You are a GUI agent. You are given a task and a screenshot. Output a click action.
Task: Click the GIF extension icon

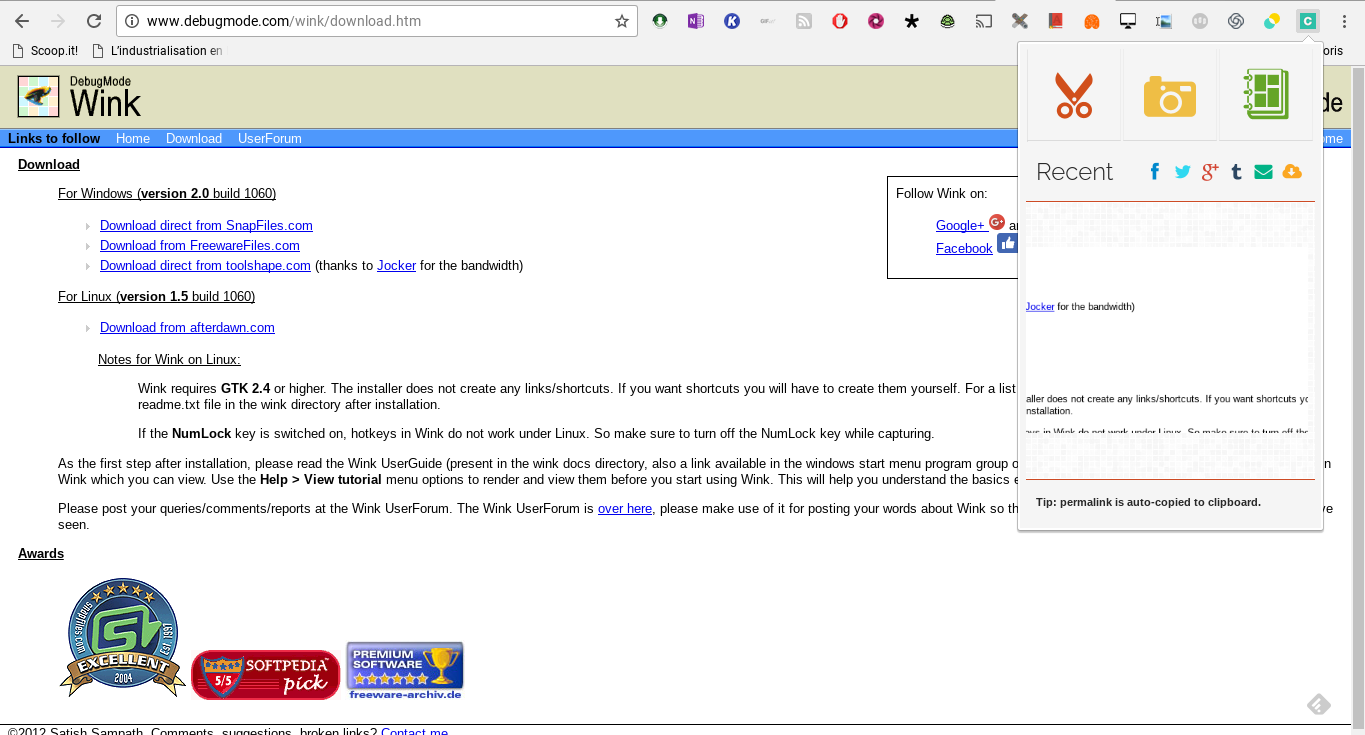768,21
